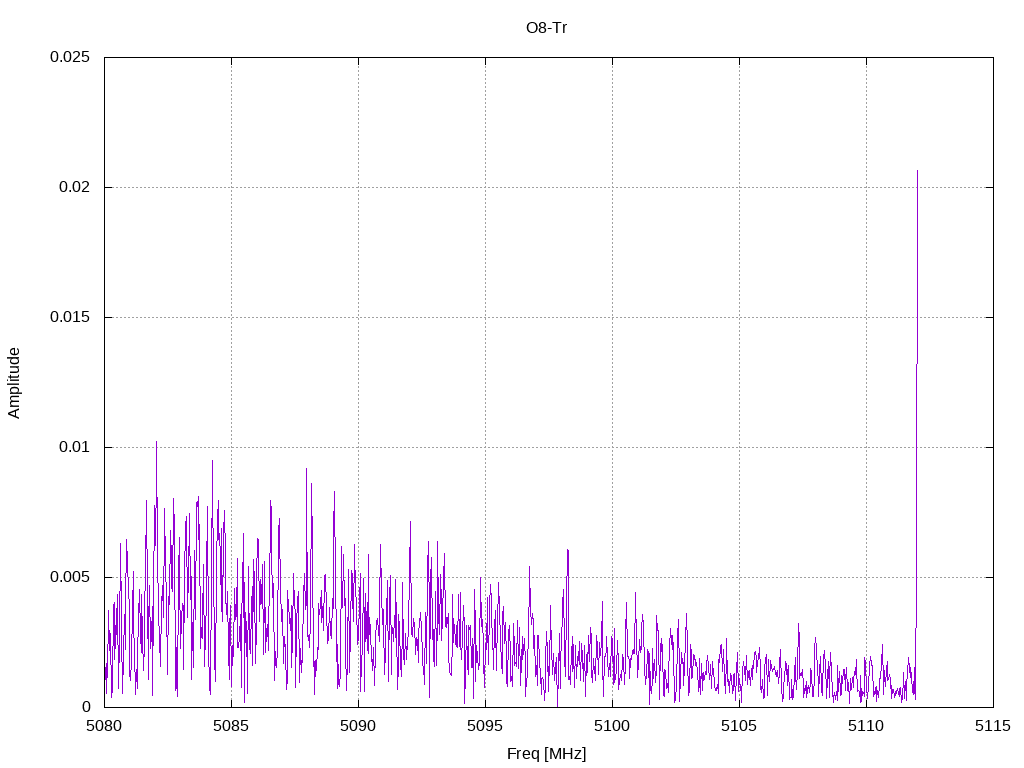Click the Freq [MHz] x-axis label

[546, 754]
